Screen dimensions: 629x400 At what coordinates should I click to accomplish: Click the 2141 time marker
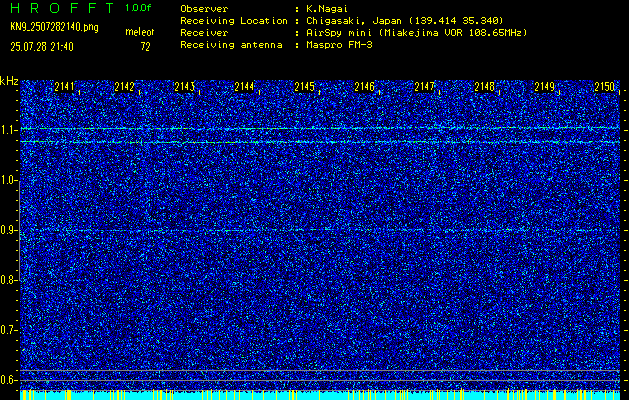65,87
